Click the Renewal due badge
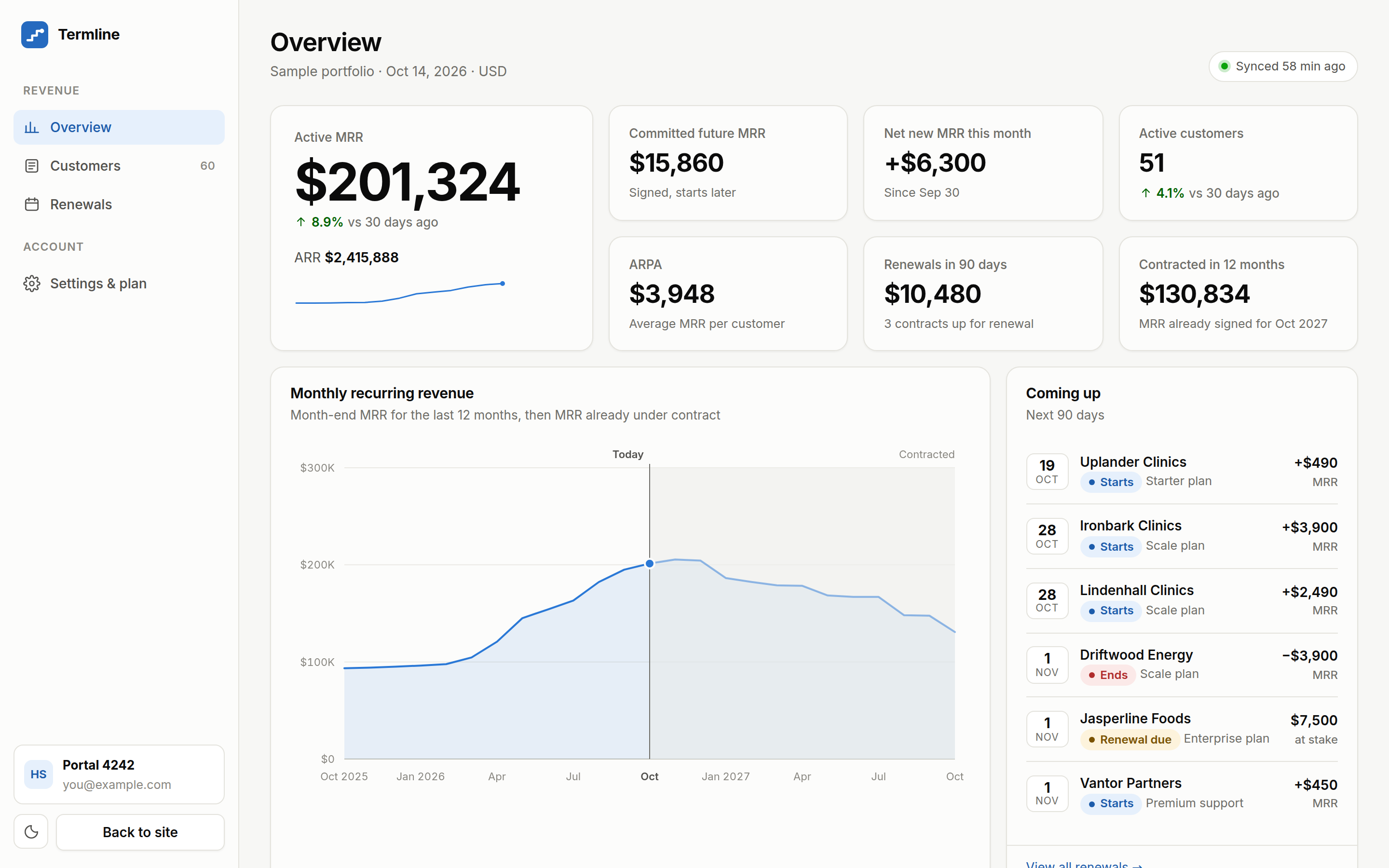 click(1130, 739)
